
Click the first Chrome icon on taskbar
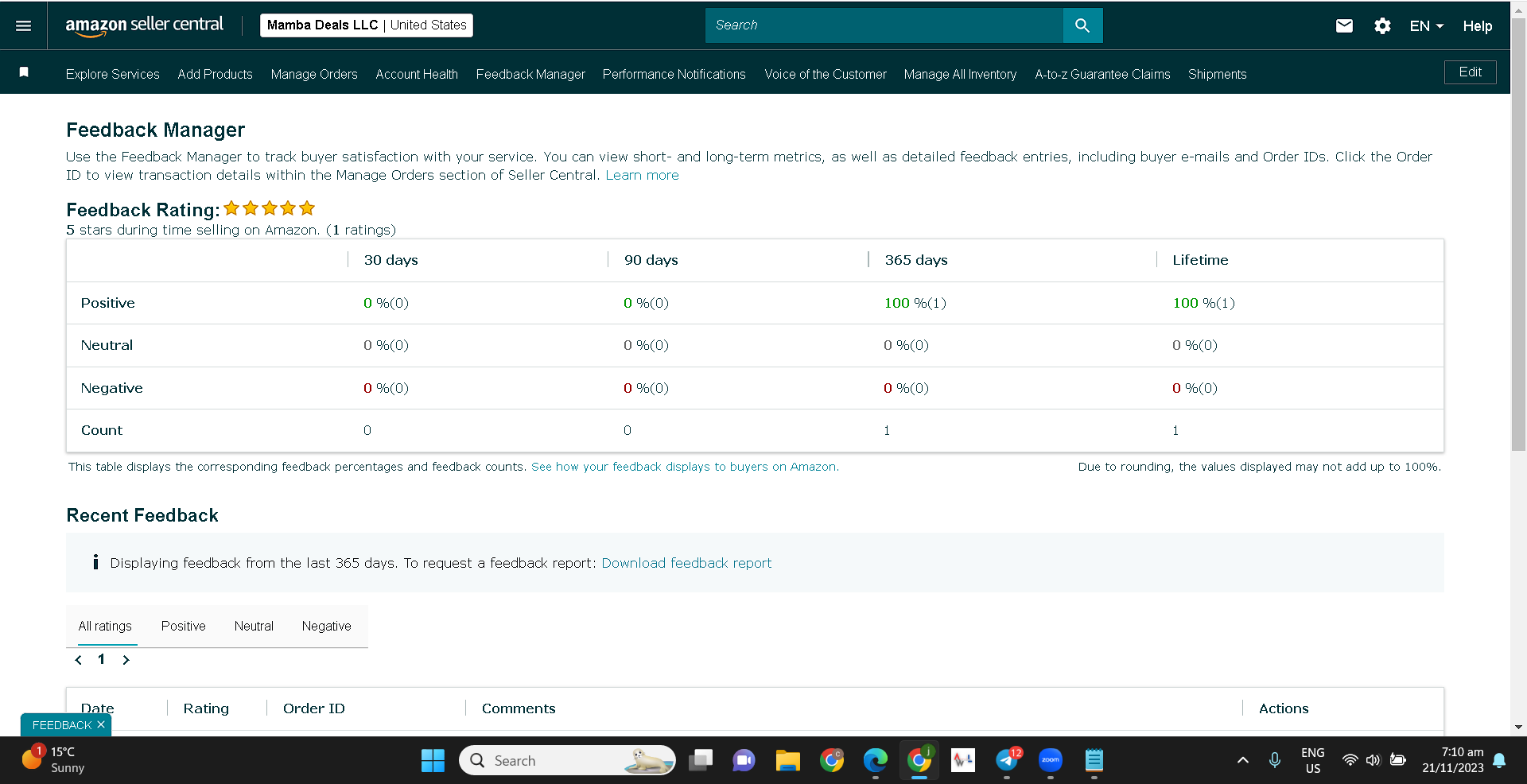coord(832,761)
